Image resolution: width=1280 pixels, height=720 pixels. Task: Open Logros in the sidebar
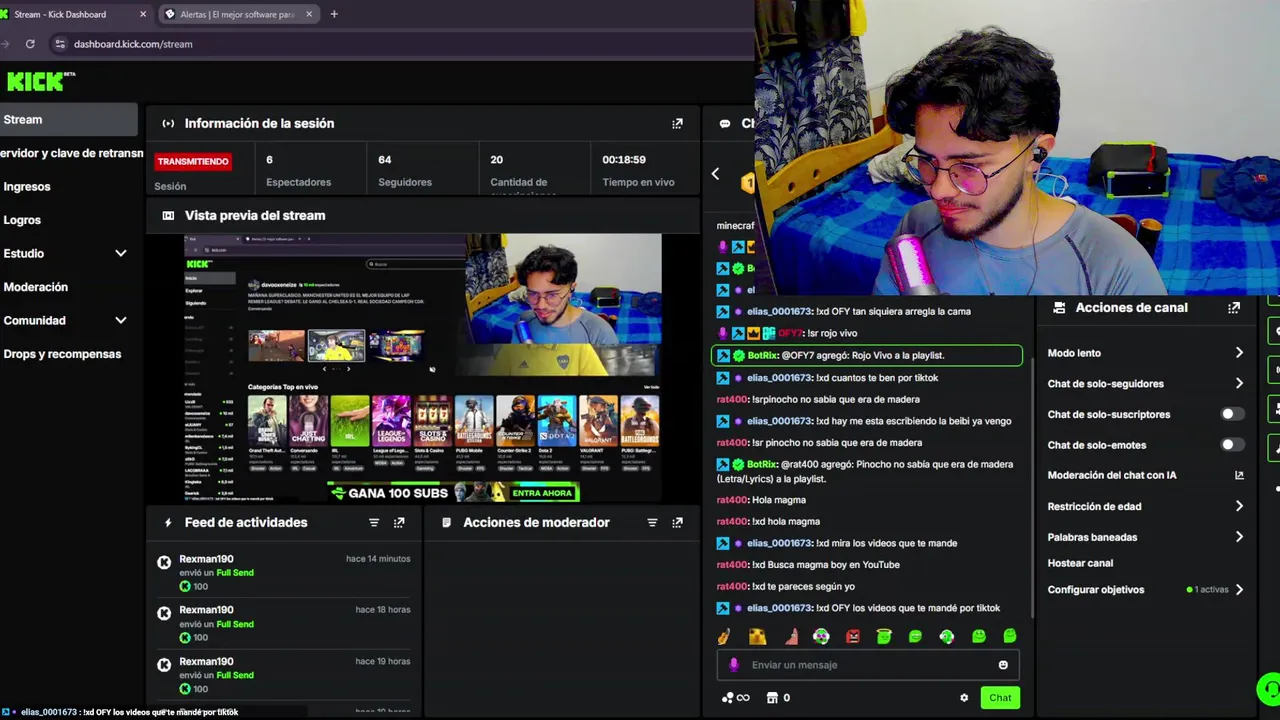coord(22,220)
